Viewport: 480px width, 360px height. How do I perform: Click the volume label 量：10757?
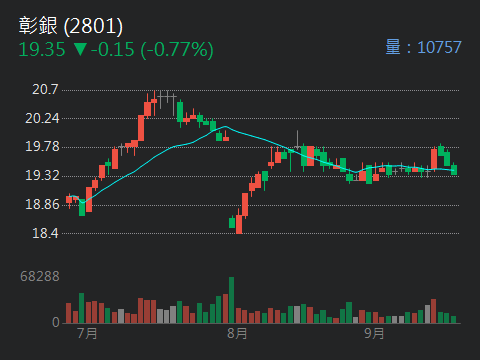click(x=423, y=47)
